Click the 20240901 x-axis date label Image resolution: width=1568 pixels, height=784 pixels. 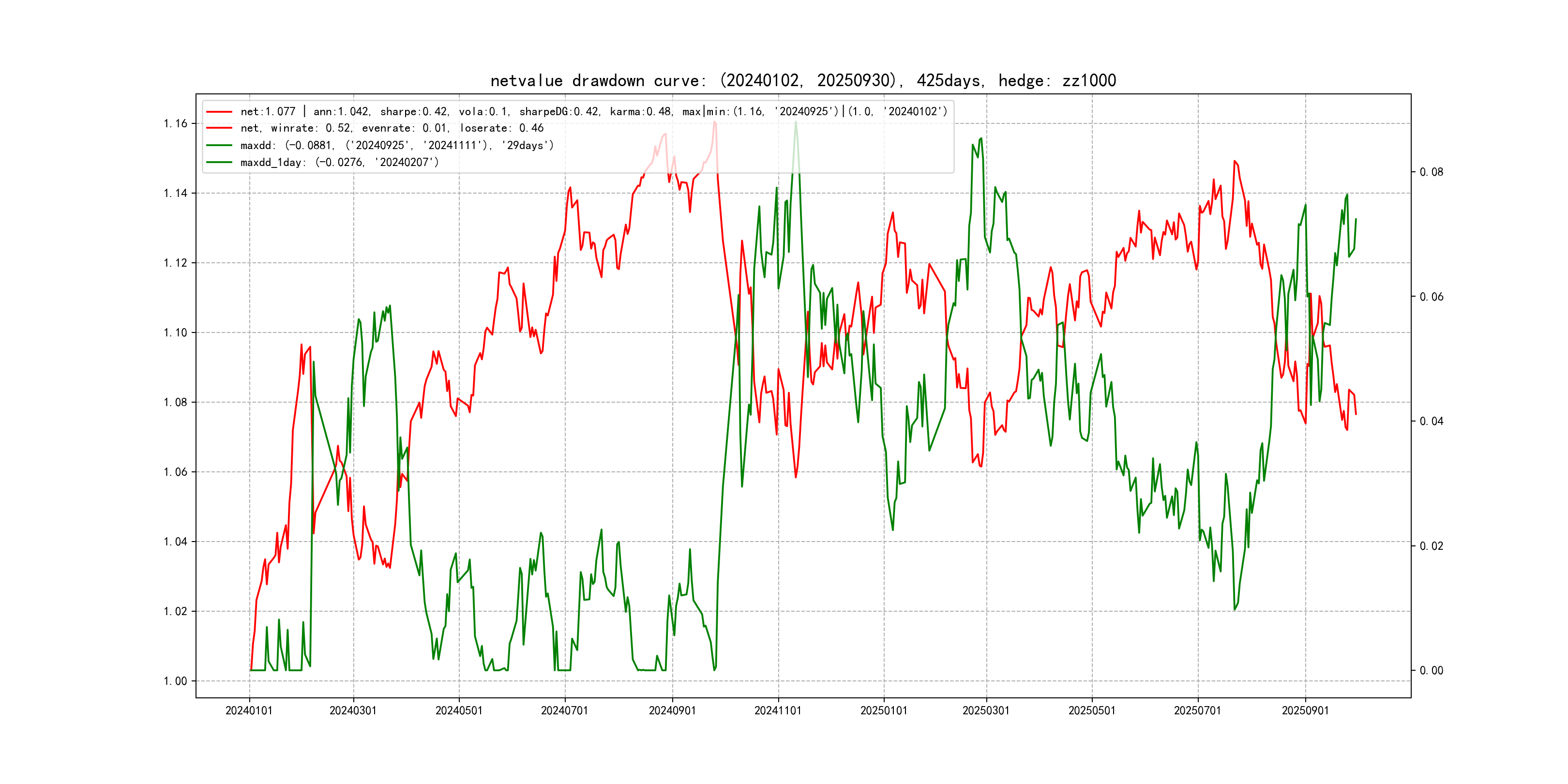pyautogui.click(x=672, y=710)
